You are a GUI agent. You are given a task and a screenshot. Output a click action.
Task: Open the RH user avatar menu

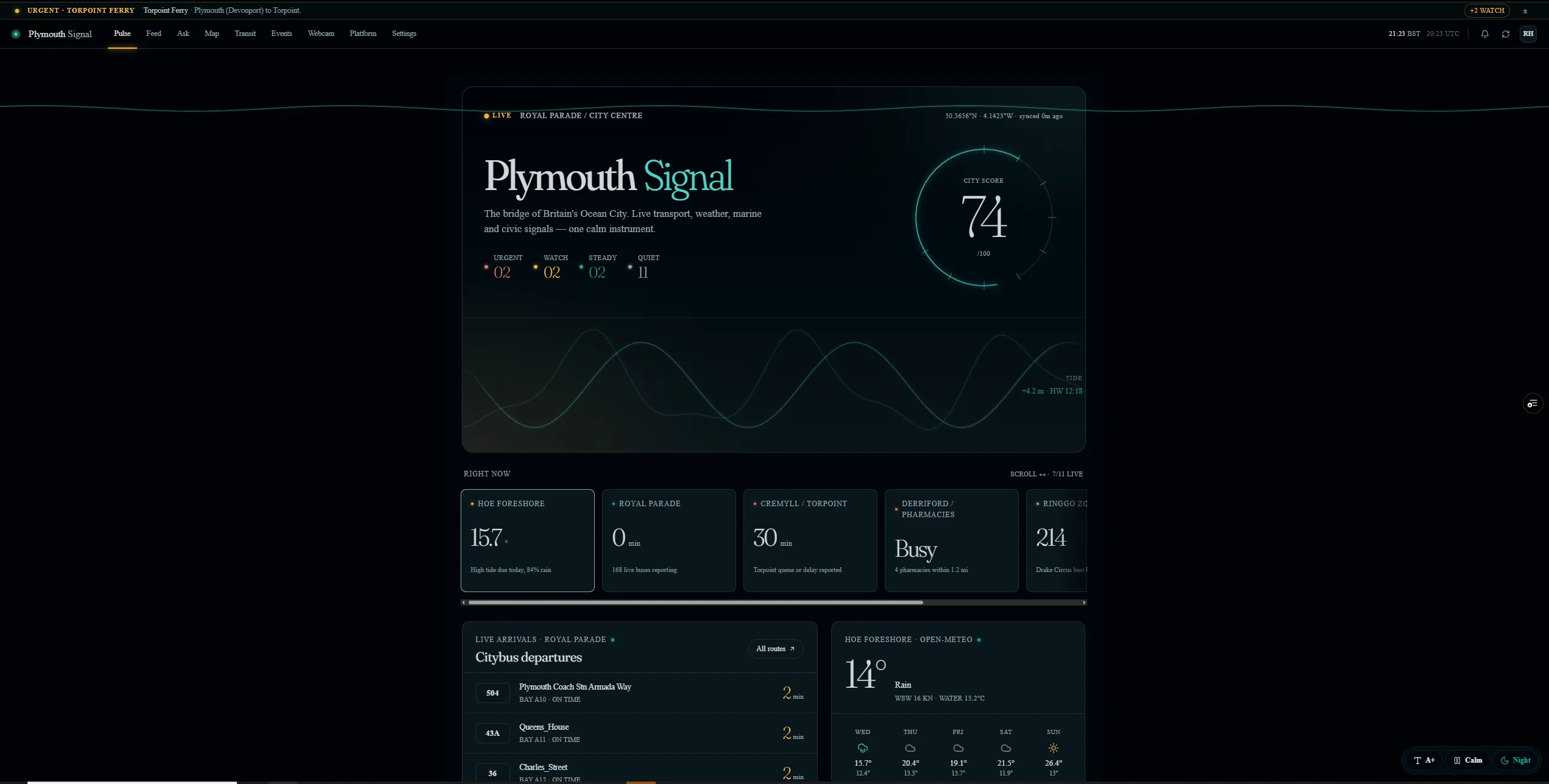(1528, 34)
